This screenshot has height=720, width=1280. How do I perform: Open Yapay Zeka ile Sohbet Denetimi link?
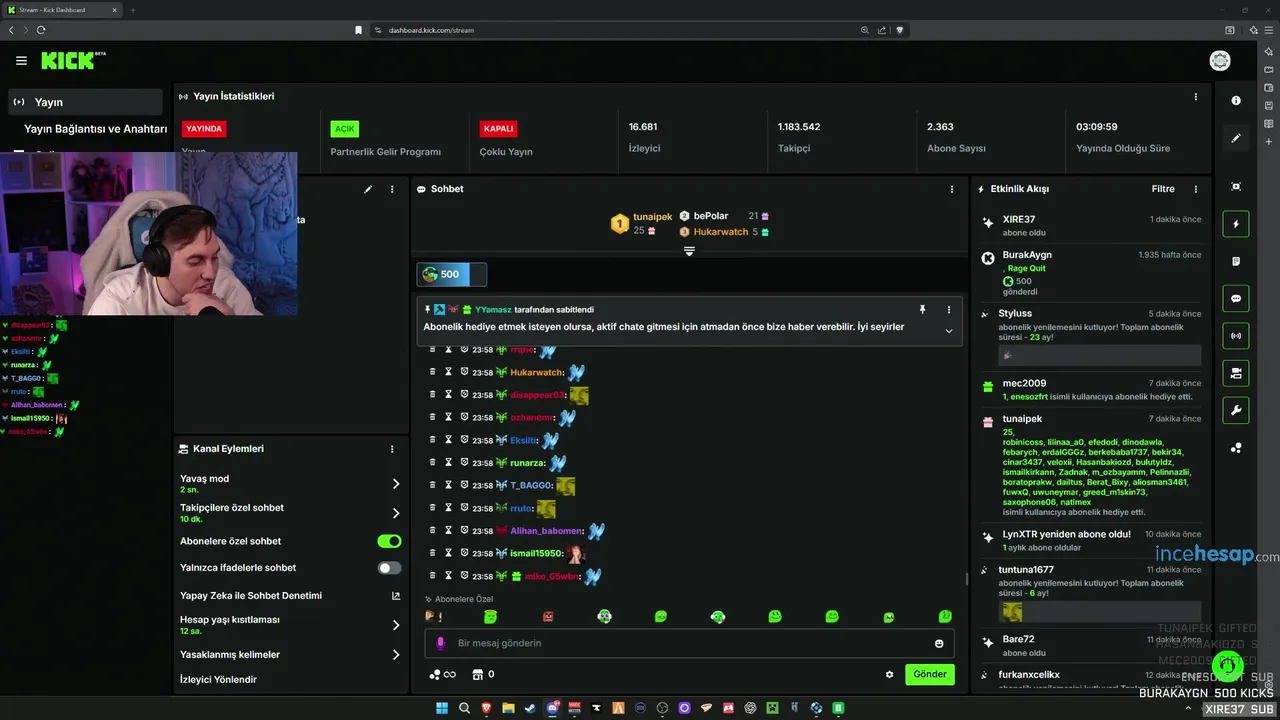pyautogui.click(x=290, y=596)
